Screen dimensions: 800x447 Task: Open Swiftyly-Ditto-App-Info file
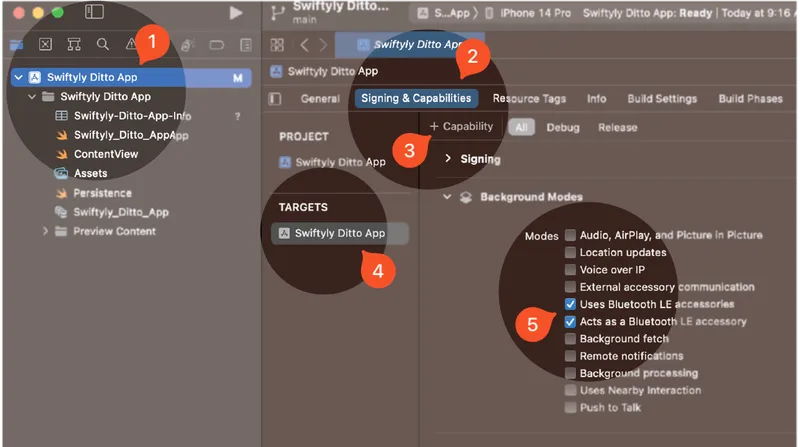click(122, 116)
